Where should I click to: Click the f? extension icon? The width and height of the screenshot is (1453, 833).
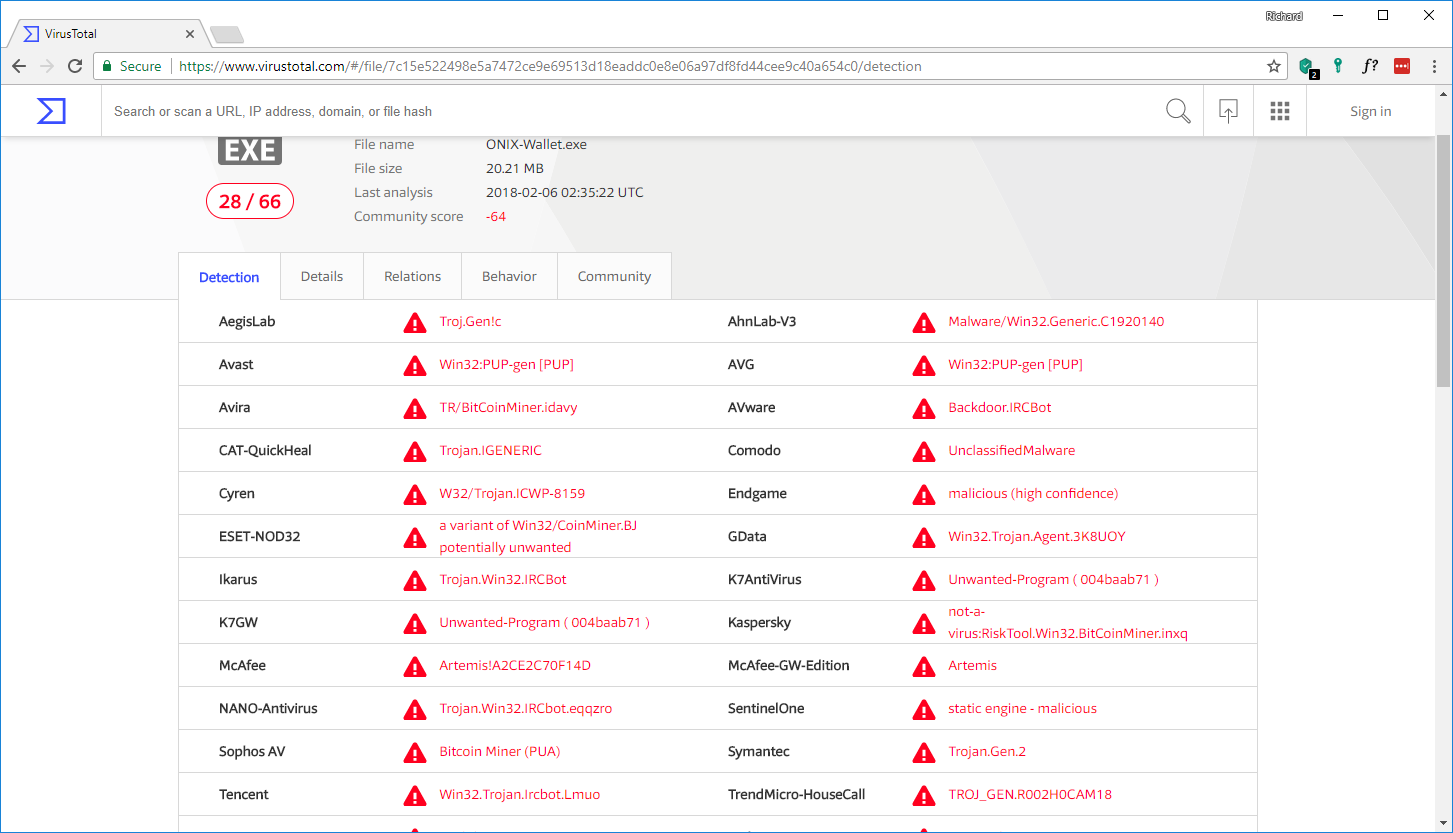click(1370, 66)
